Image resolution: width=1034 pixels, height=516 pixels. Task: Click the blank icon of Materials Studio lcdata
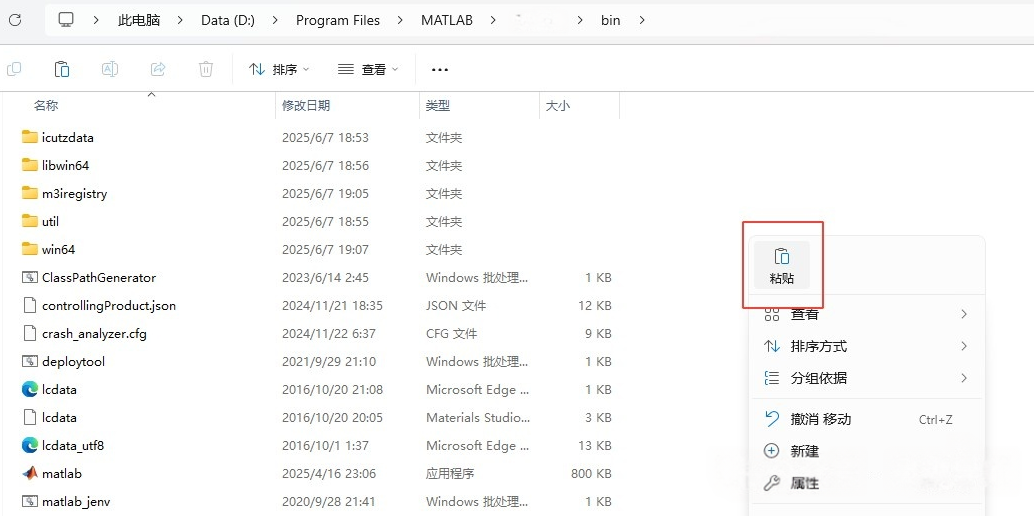[30, 418]
